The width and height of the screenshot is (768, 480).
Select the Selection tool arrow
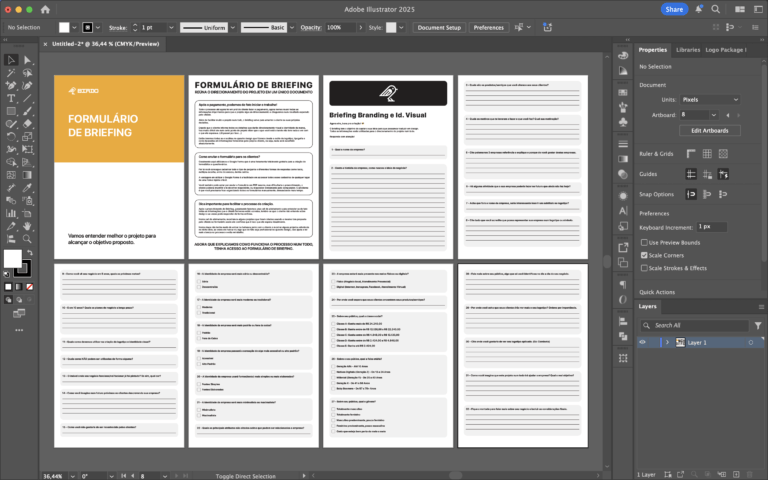11,60
